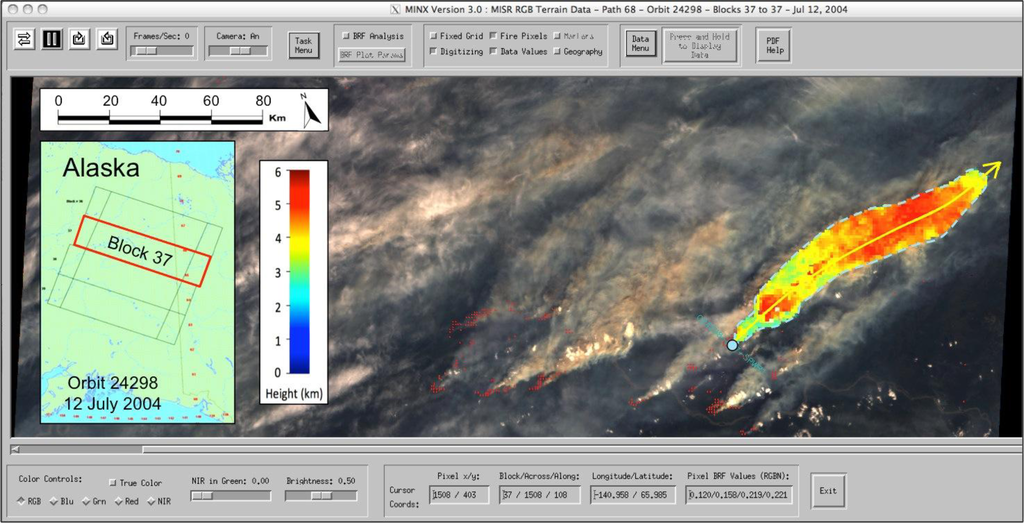
Task: Click the 'Color Controls:' label
Action: (50, 479)
